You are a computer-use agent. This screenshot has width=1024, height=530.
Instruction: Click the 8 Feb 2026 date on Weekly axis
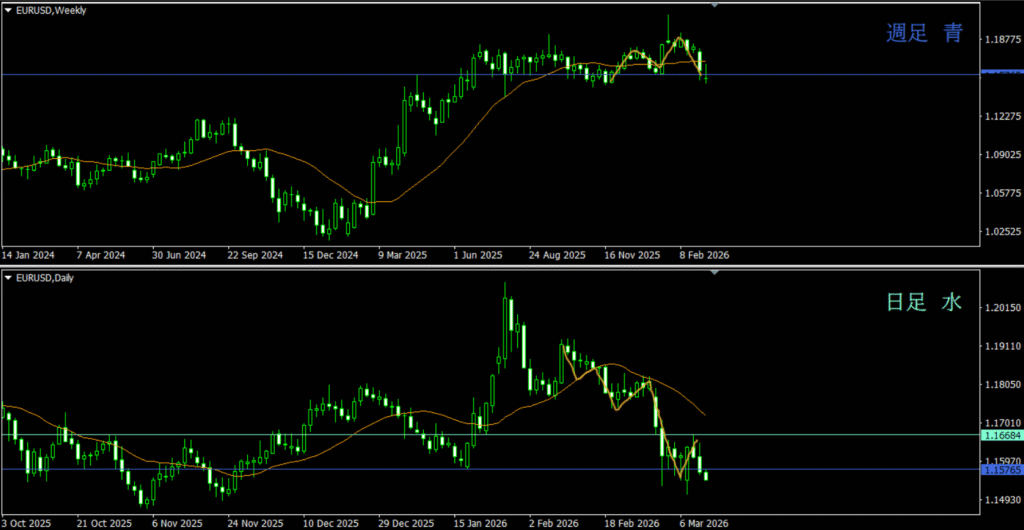[x=704, y=255]
